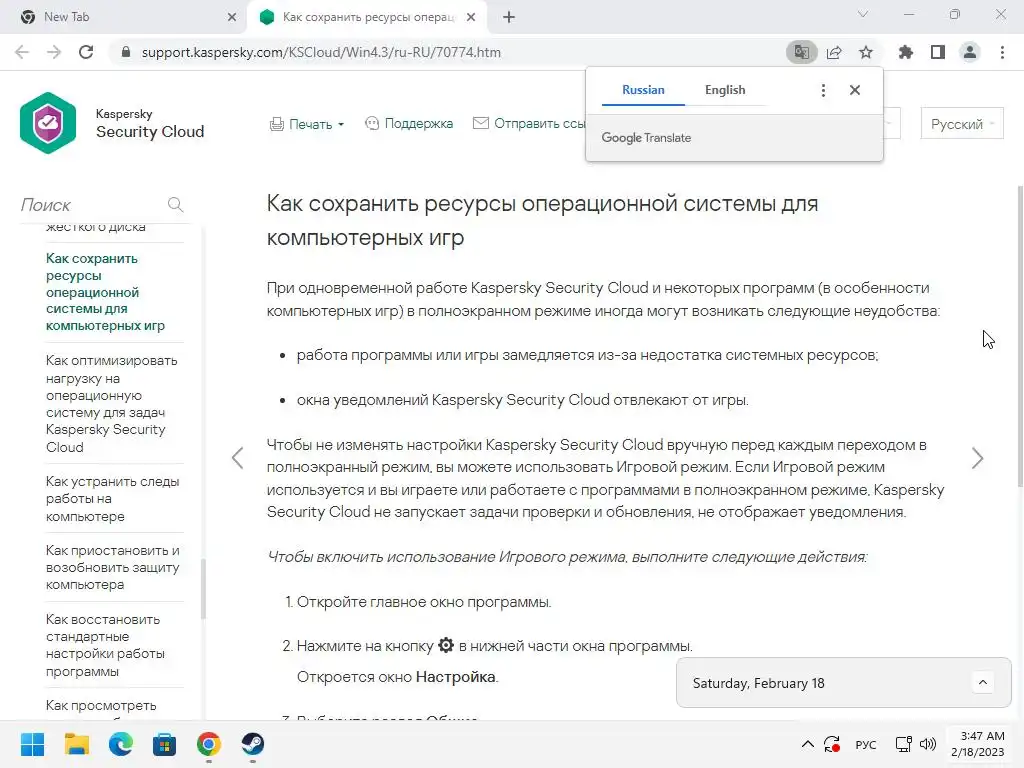Toggle the Chrome side panel
1024x768 pixels.
938,52
